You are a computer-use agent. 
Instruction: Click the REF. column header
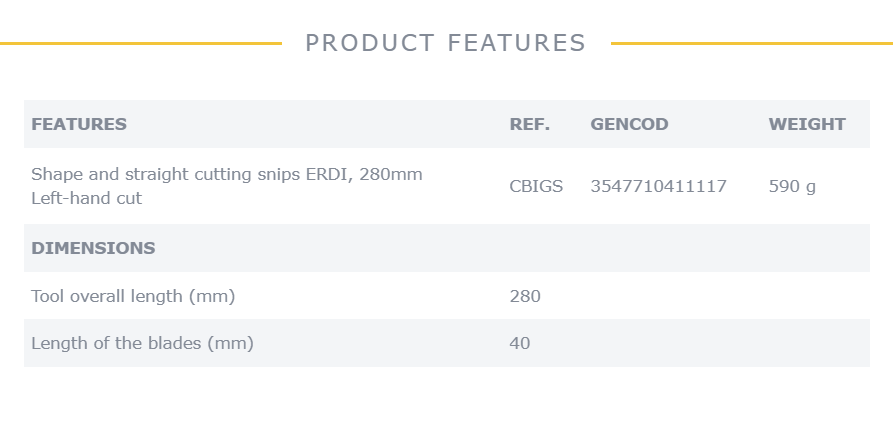pyautogui.click(x=530, y=124)
